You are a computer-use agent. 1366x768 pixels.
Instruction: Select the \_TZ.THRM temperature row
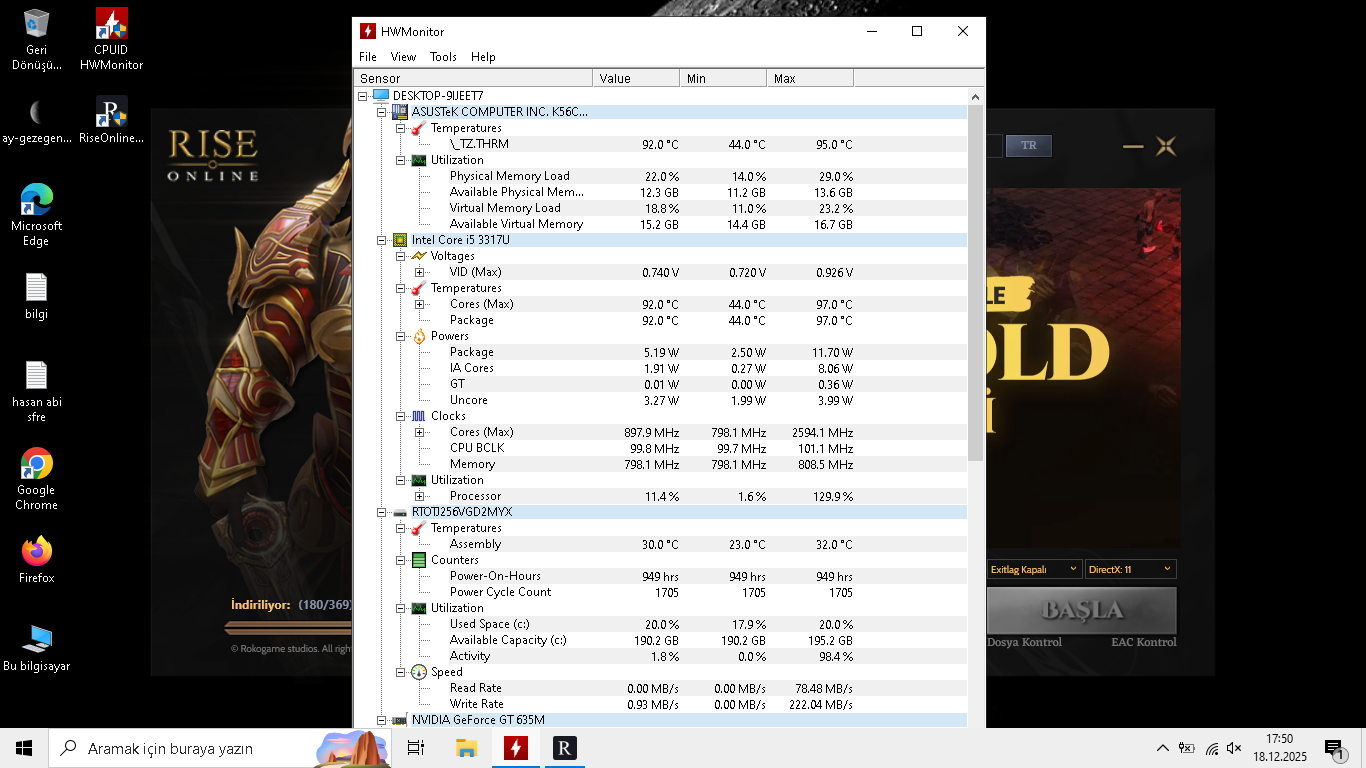pos(662,144)
